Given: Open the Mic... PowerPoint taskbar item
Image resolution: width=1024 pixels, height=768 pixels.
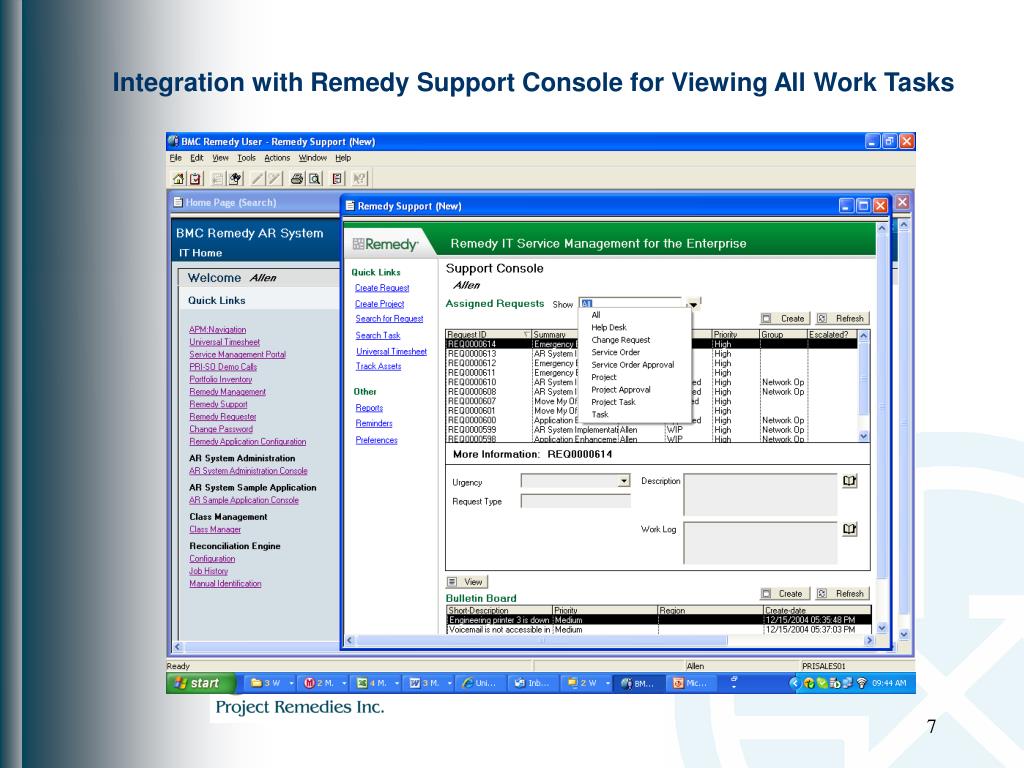Looking at the screenshot, I should coord(690,683).
